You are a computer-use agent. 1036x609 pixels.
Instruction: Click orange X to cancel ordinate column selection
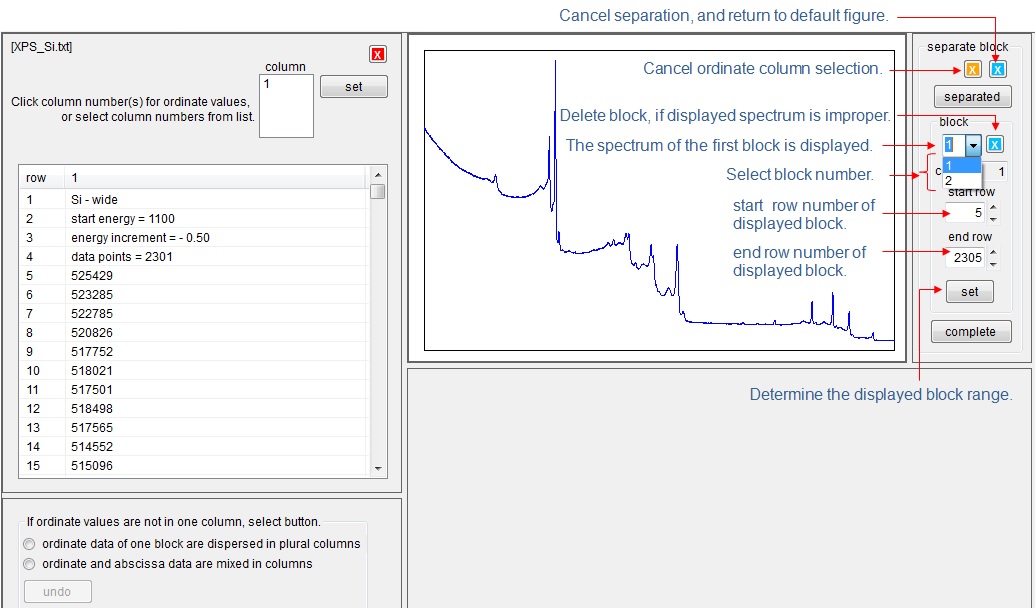pos(972,69)
